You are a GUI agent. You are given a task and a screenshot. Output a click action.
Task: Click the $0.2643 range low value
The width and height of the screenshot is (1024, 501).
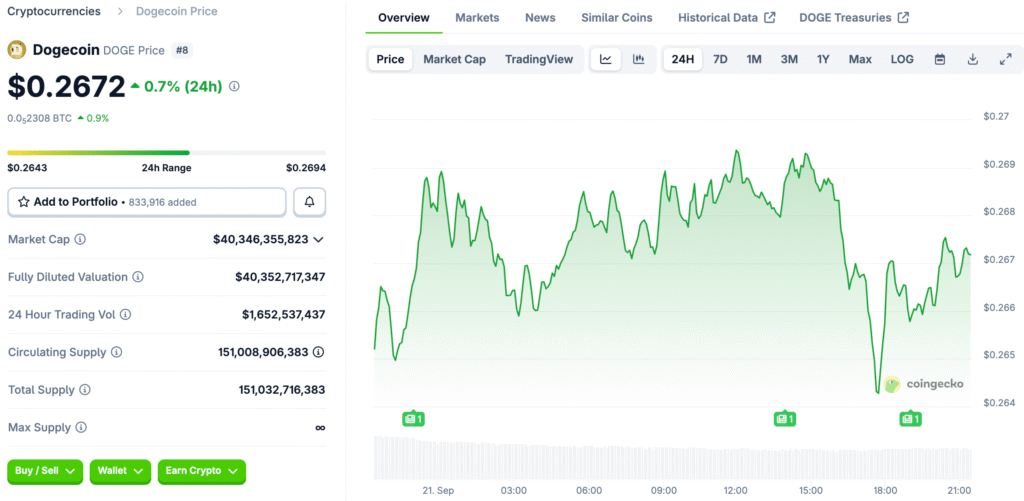tap(27, 168)
